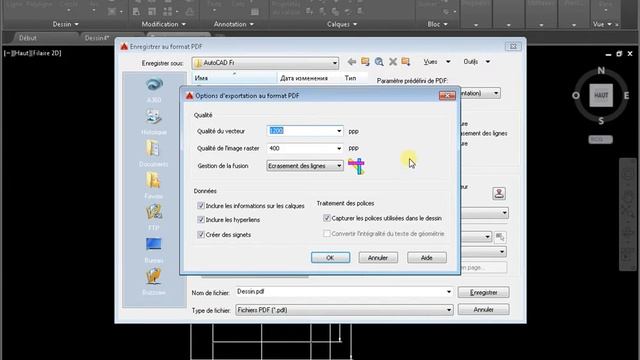This screenshot has width=640, height=360.
Task: Open the Favoris folder shortcut
Action: click(153, 180)
